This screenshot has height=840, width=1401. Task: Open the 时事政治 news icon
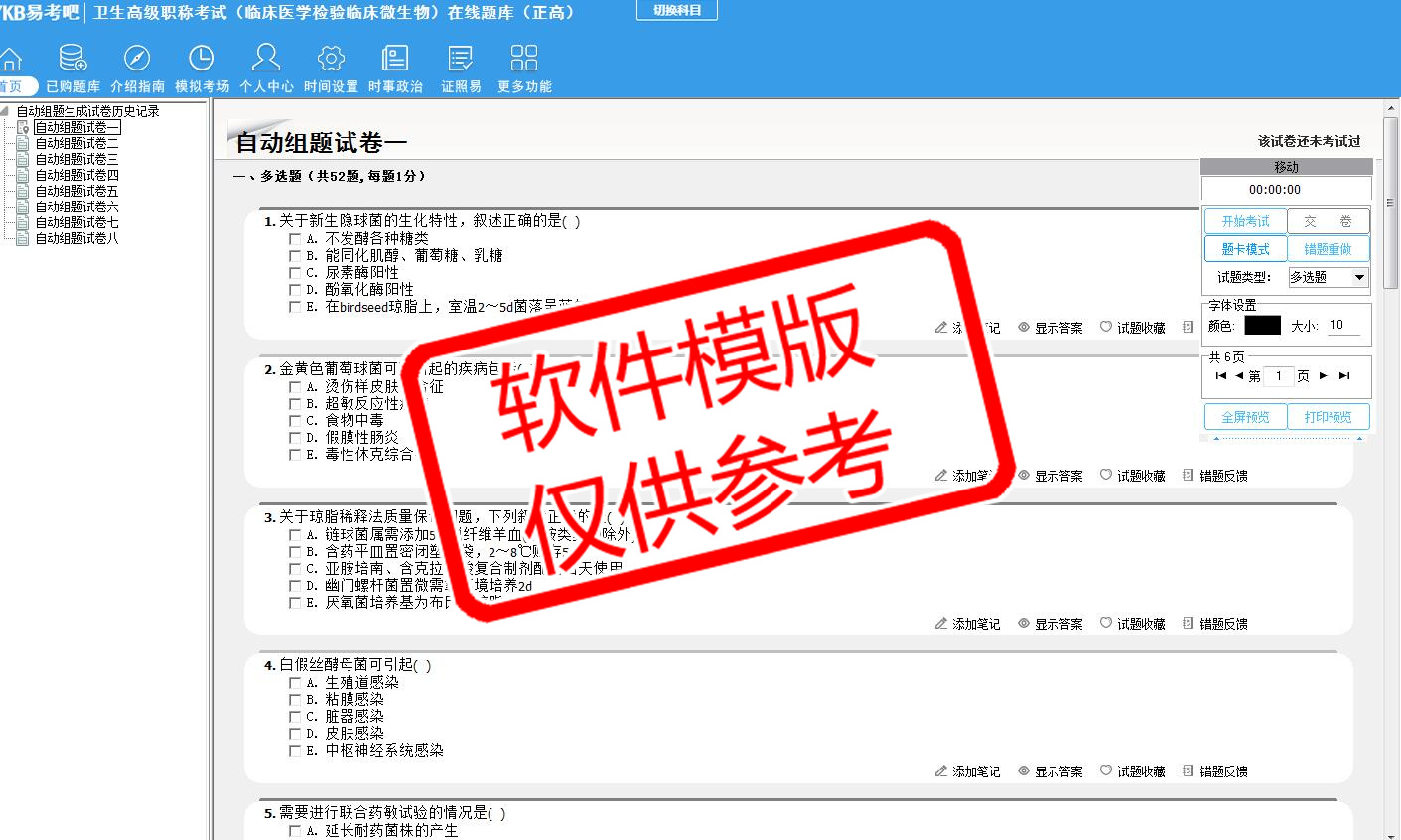point(395,59)
